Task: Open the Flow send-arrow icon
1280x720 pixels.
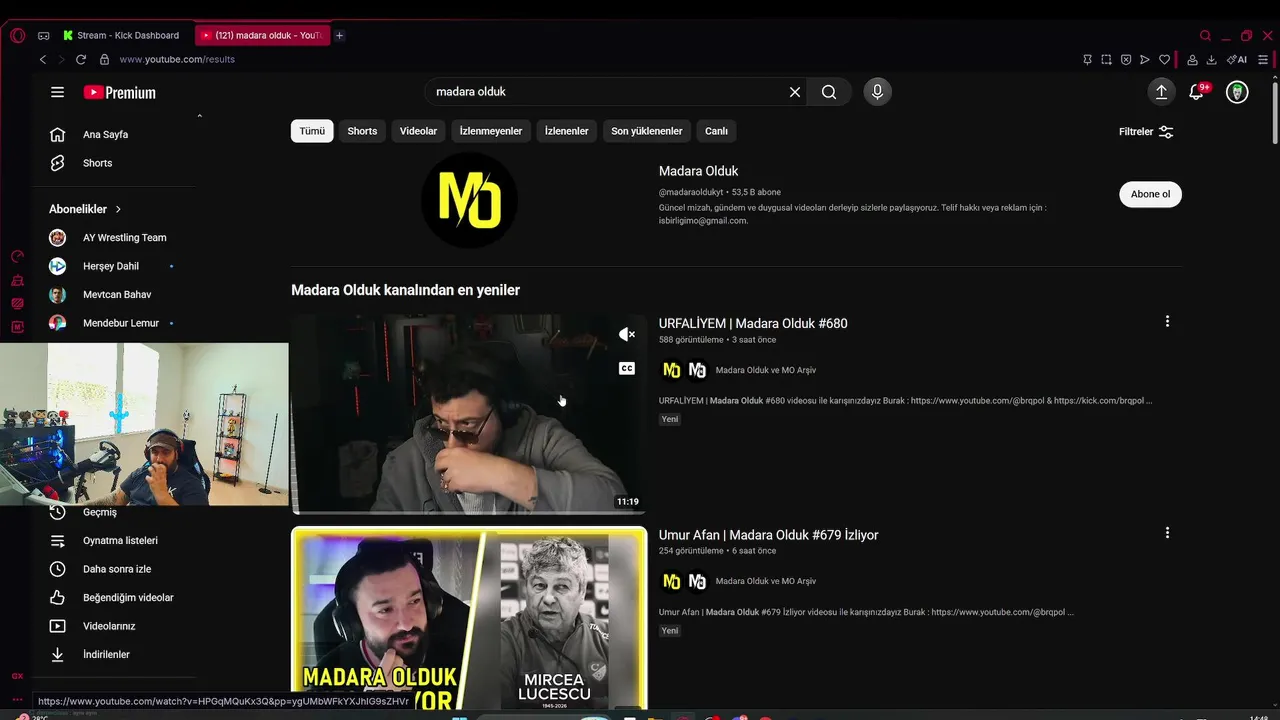Action: (1145, 60)
